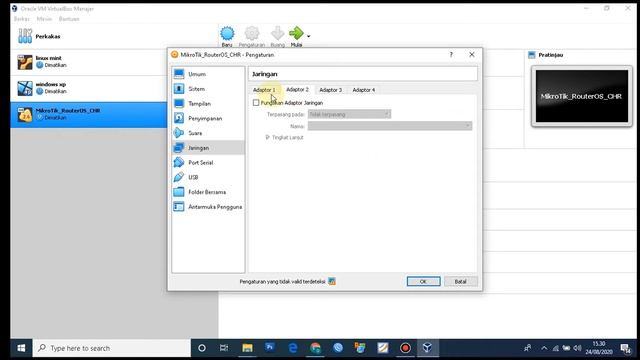Select the linux mint virtual machine
This screenshot has height=360, width=640.
coord(89,62)
